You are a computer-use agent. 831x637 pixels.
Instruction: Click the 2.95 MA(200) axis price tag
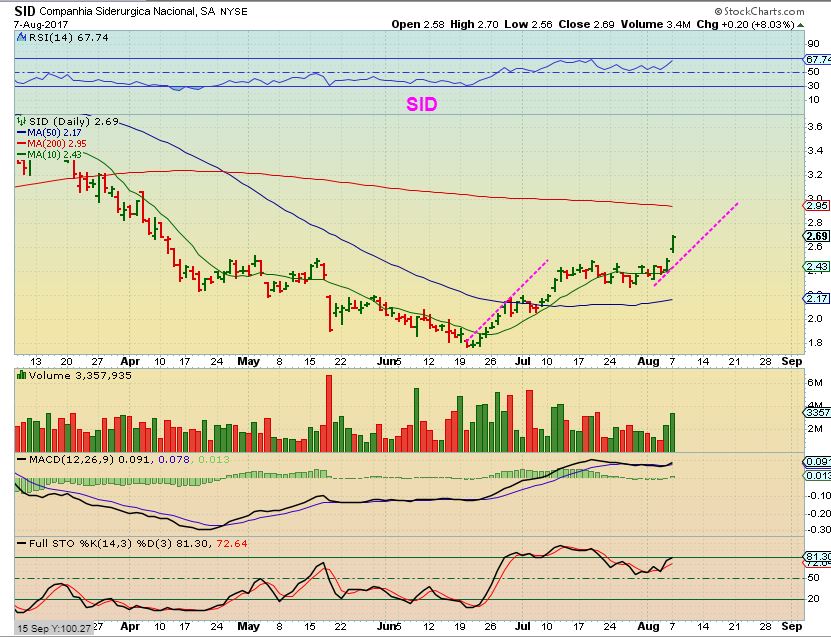pos(817,206)
